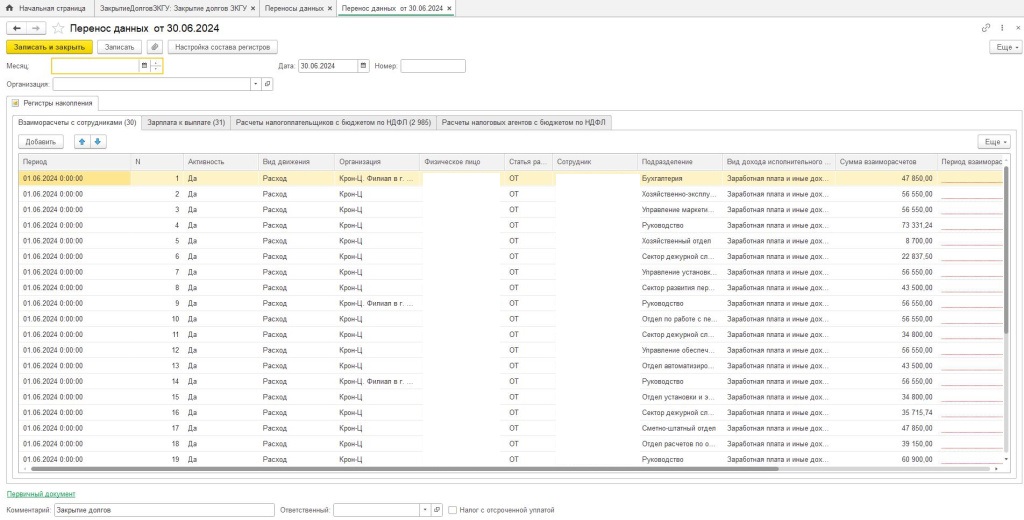This screenshot has height=520, width=1024.
Task: Select cell with sum 73 331,24
Action: coord(886,225)
